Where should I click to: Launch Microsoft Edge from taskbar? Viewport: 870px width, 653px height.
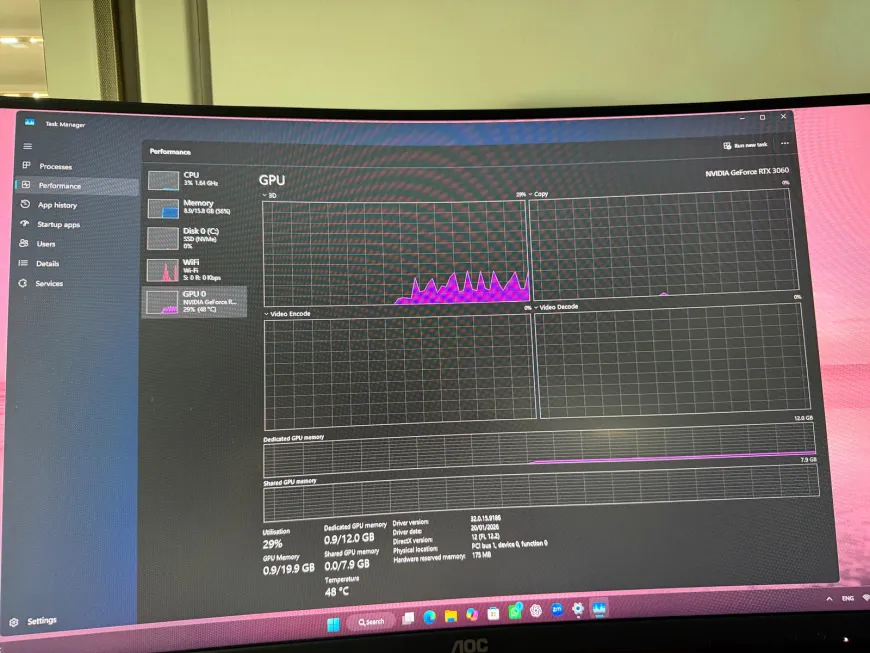tap(429, 617)
